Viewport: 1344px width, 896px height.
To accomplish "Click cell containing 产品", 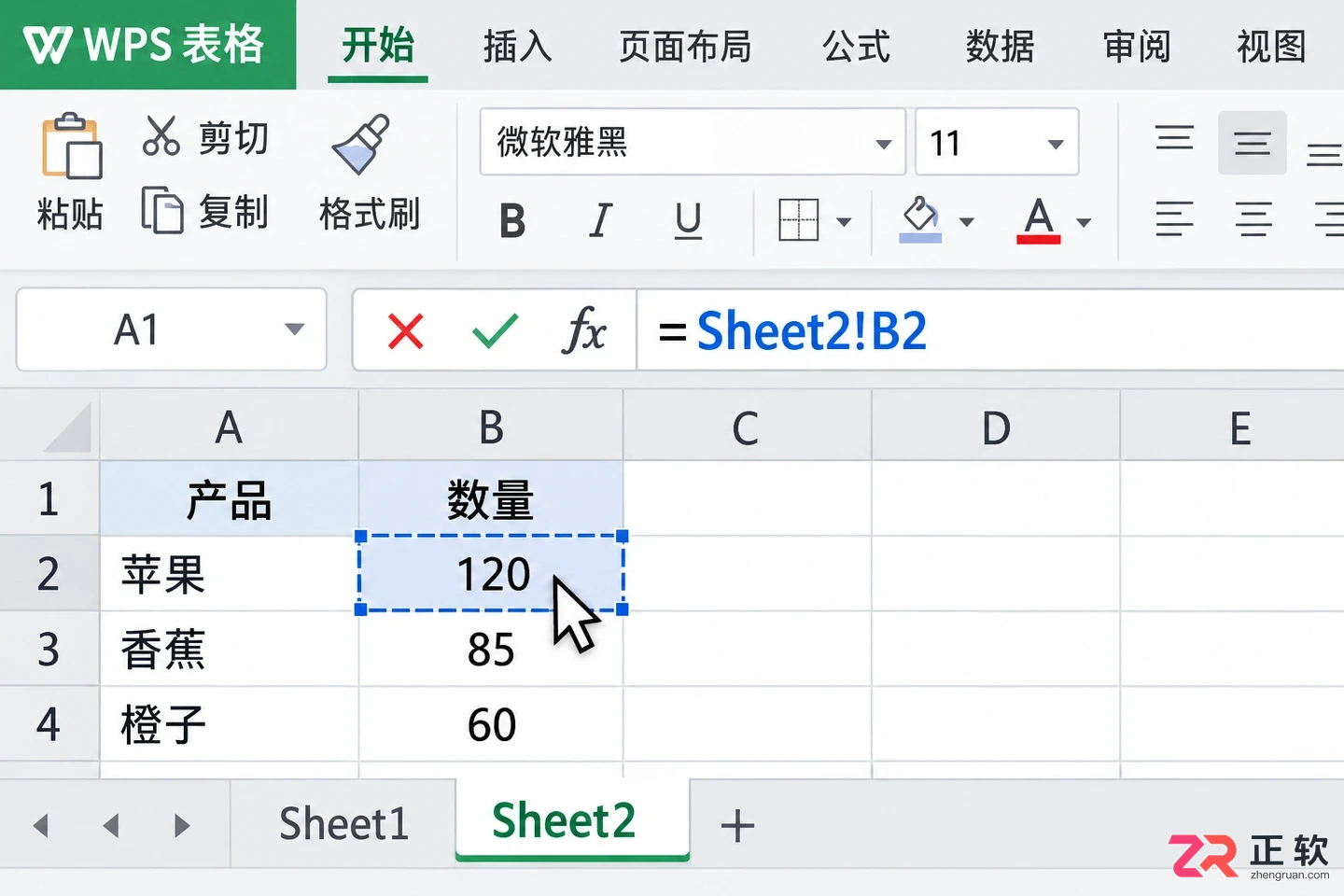I will 229,498.
